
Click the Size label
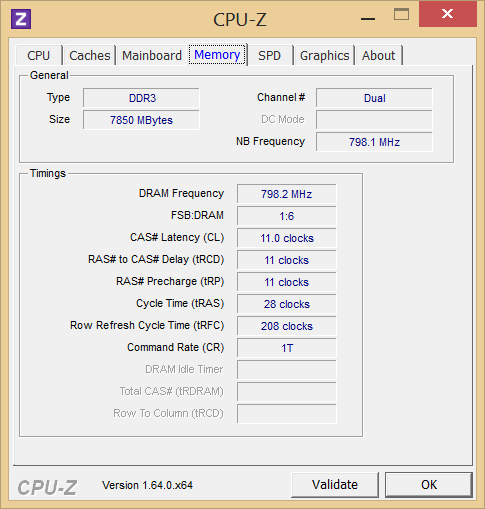[x=60, y=119]
